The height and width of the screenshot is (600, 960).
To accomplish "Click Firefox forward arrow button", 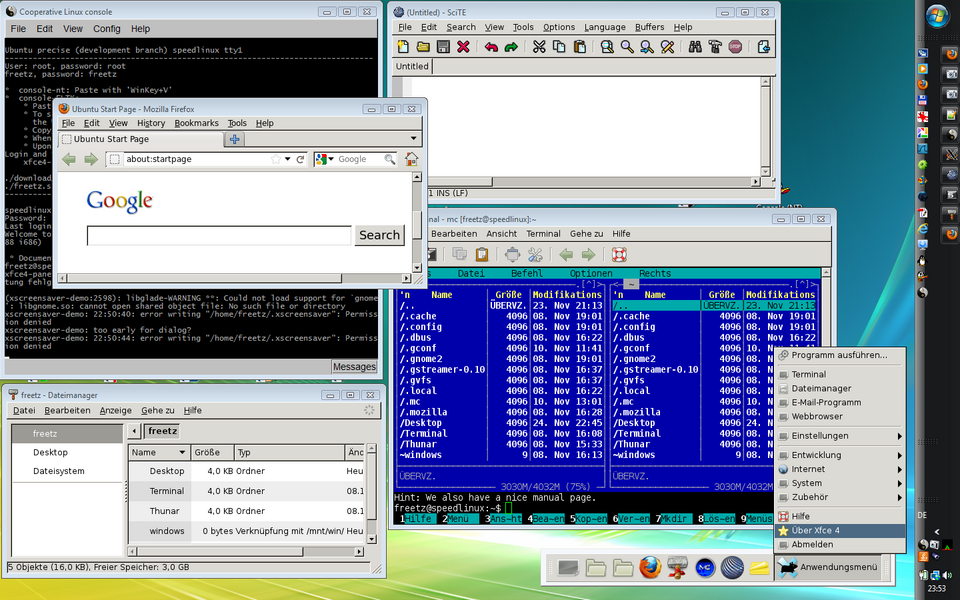I will point(91,159).
